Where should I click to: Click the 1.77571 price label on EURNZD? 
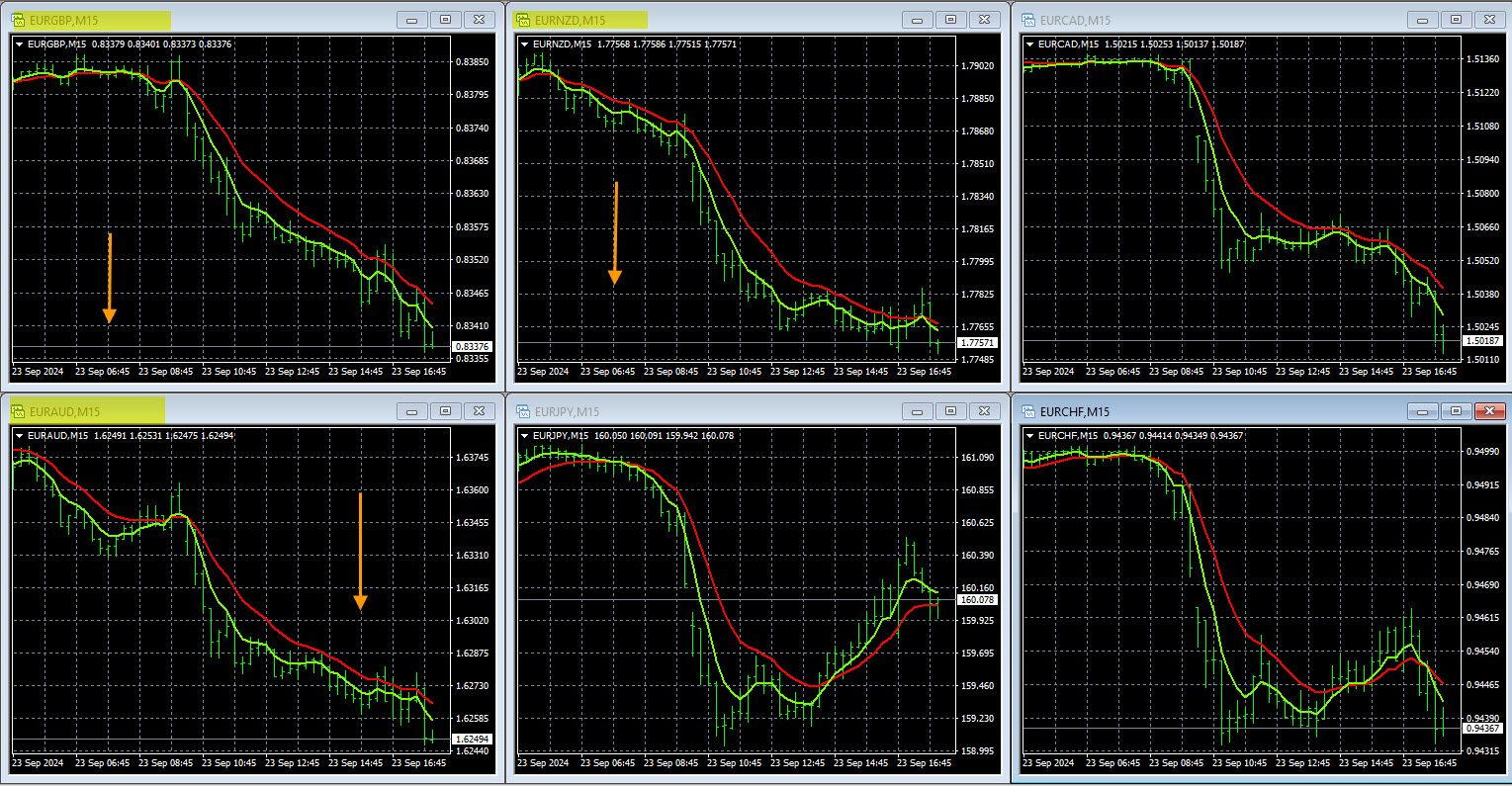coord(977,343)
